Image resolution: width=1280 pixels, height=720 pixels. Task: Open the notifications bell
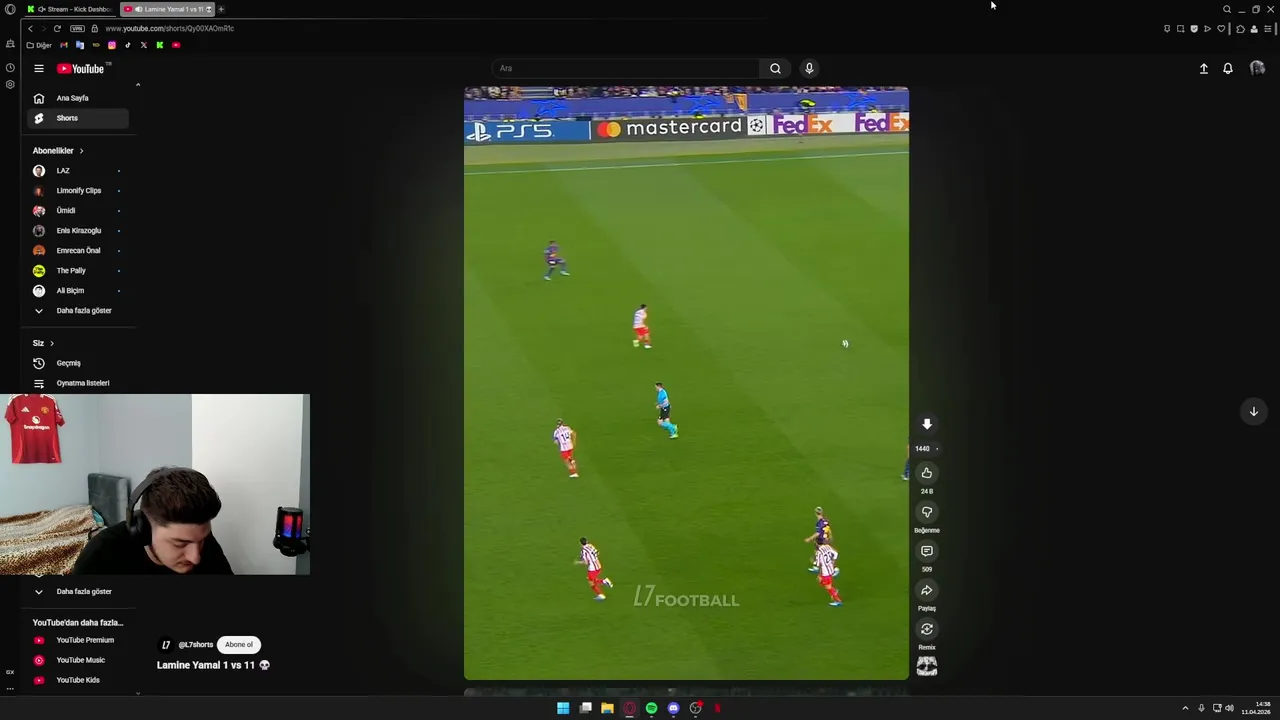1228,69
